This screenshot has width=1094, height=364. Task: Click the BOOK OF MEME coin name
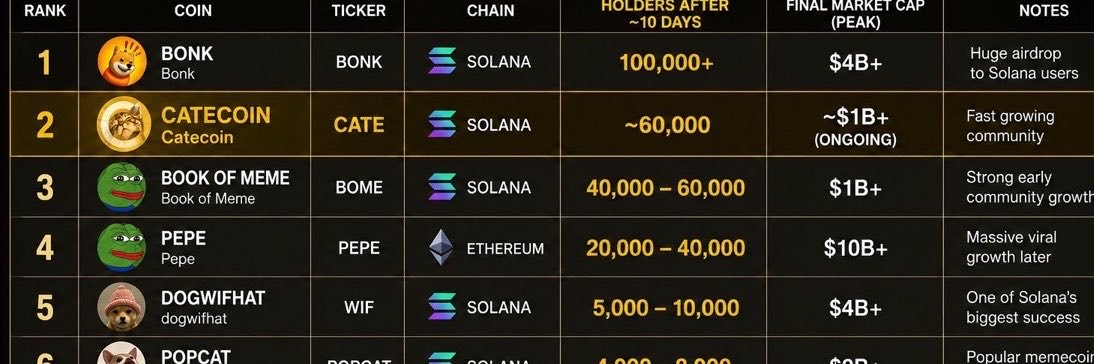pos(225,178)
